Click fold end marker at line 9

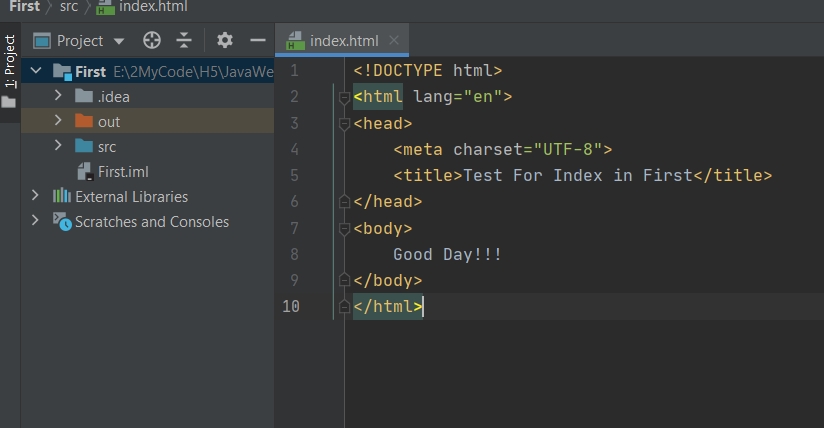[x=344, y=280]
